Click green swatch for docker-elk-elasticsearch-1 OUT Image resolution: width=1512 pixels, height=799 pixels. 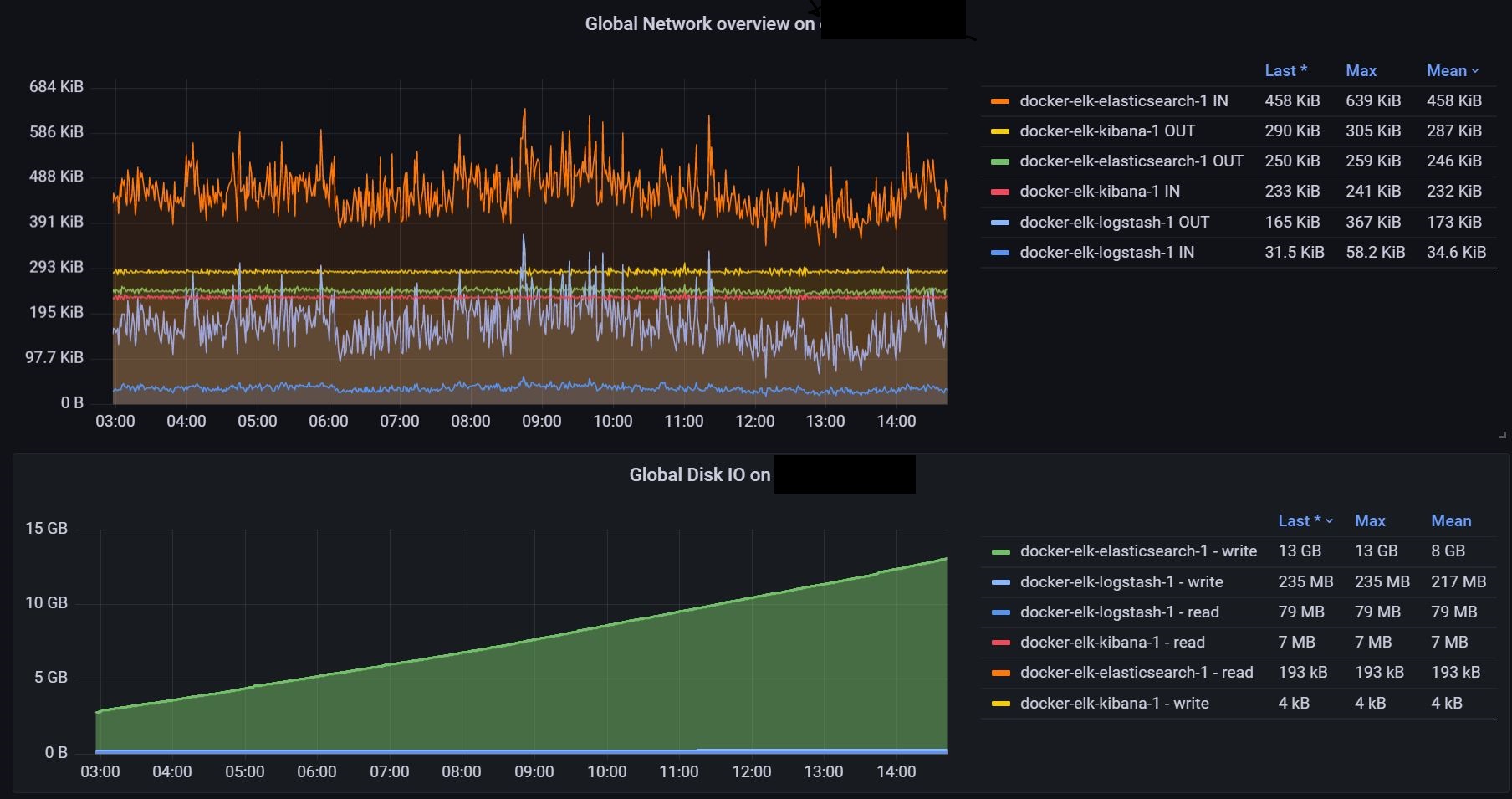coord(1000,161)
